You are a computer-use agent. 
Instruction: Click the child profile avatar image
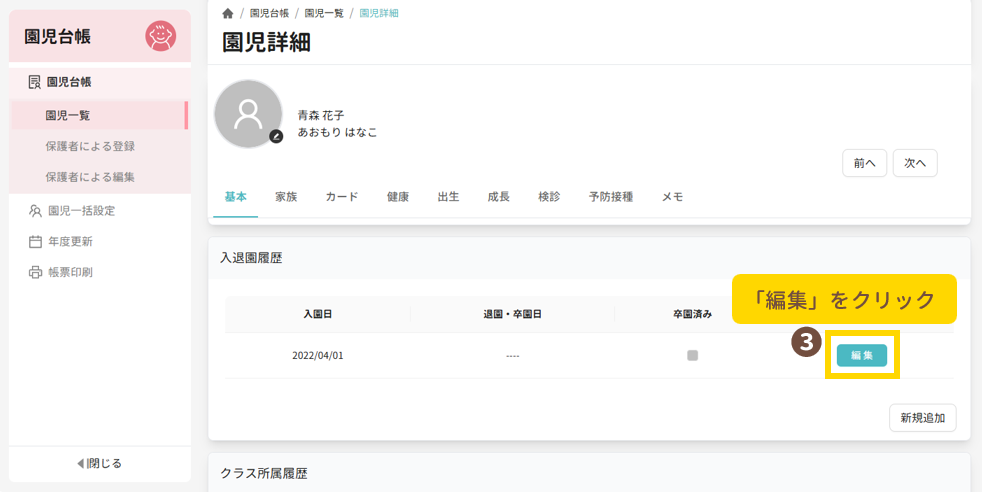click(x=247, y=114)
